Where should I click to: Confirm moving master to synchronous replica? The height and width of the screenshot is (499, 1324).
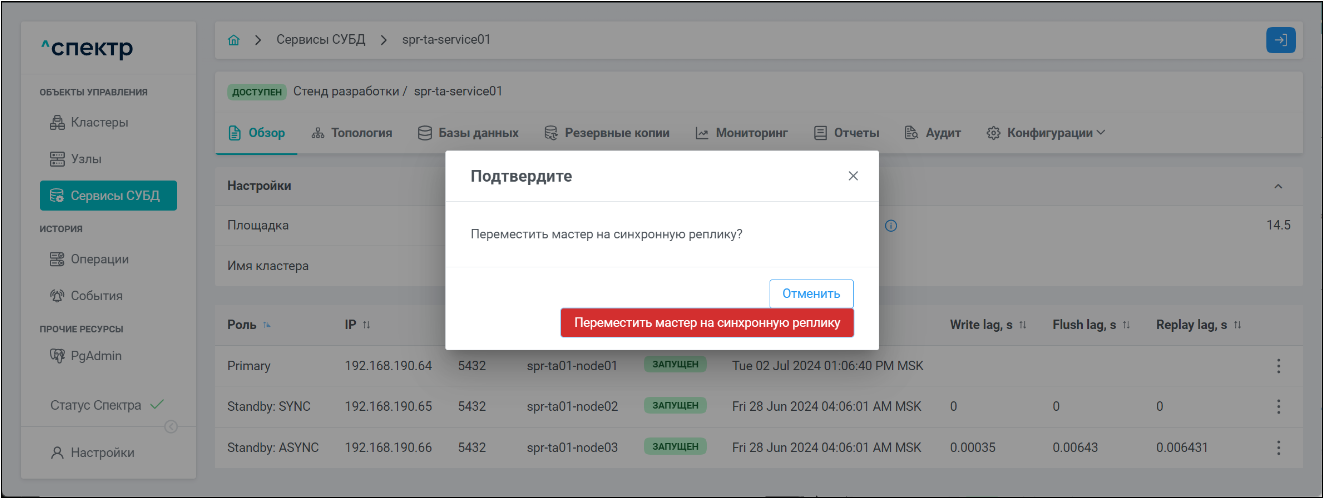[707, 322]
